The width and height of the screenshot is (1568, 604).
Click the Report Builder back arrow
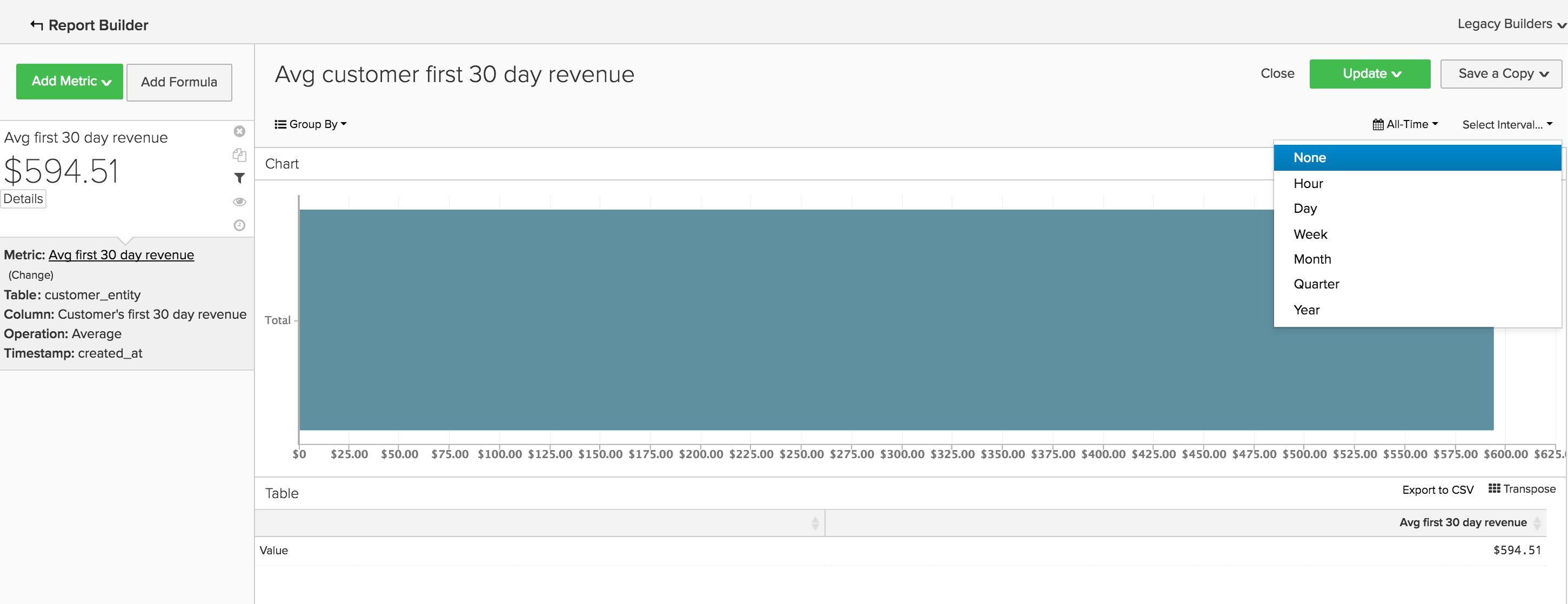(x=37, y=25)
